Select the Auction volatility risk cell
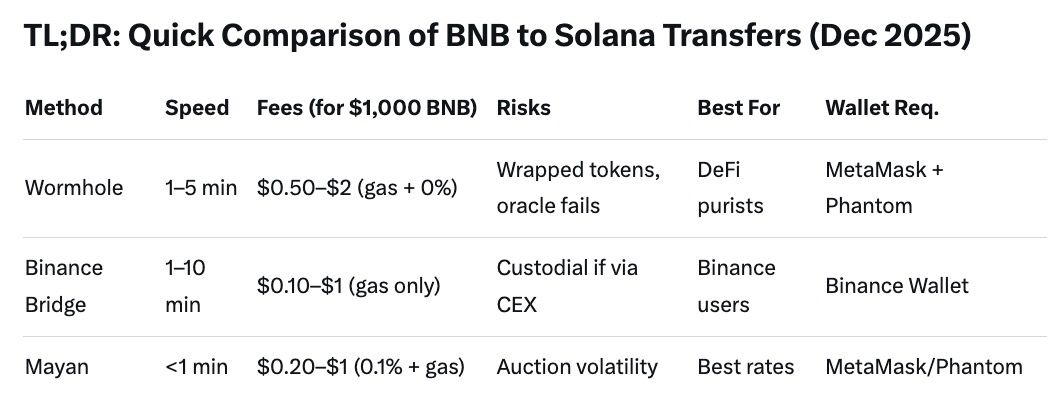This screenshot has height=400, width=1056. (x=577, y=367)
